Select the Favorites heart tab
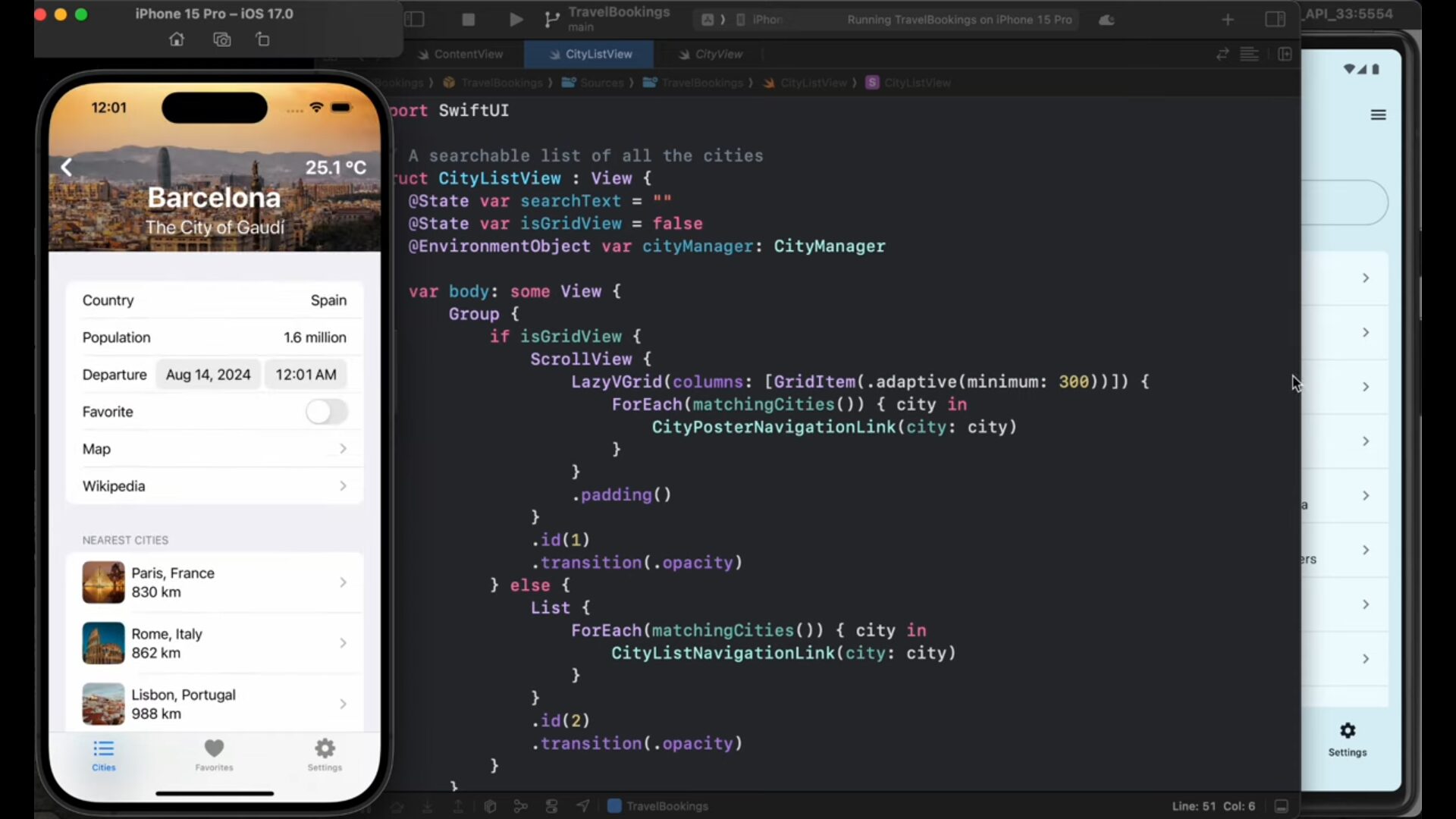Image resolution: width=1456 pixels, height=819 pixels. pos(215,755)
